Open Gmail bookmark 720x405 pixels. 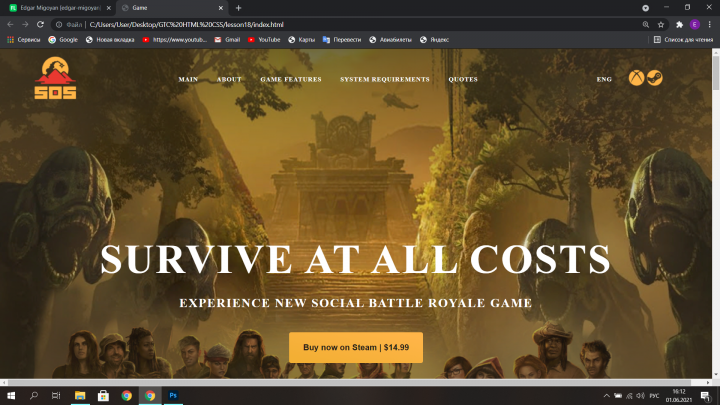tap(227, 40)
